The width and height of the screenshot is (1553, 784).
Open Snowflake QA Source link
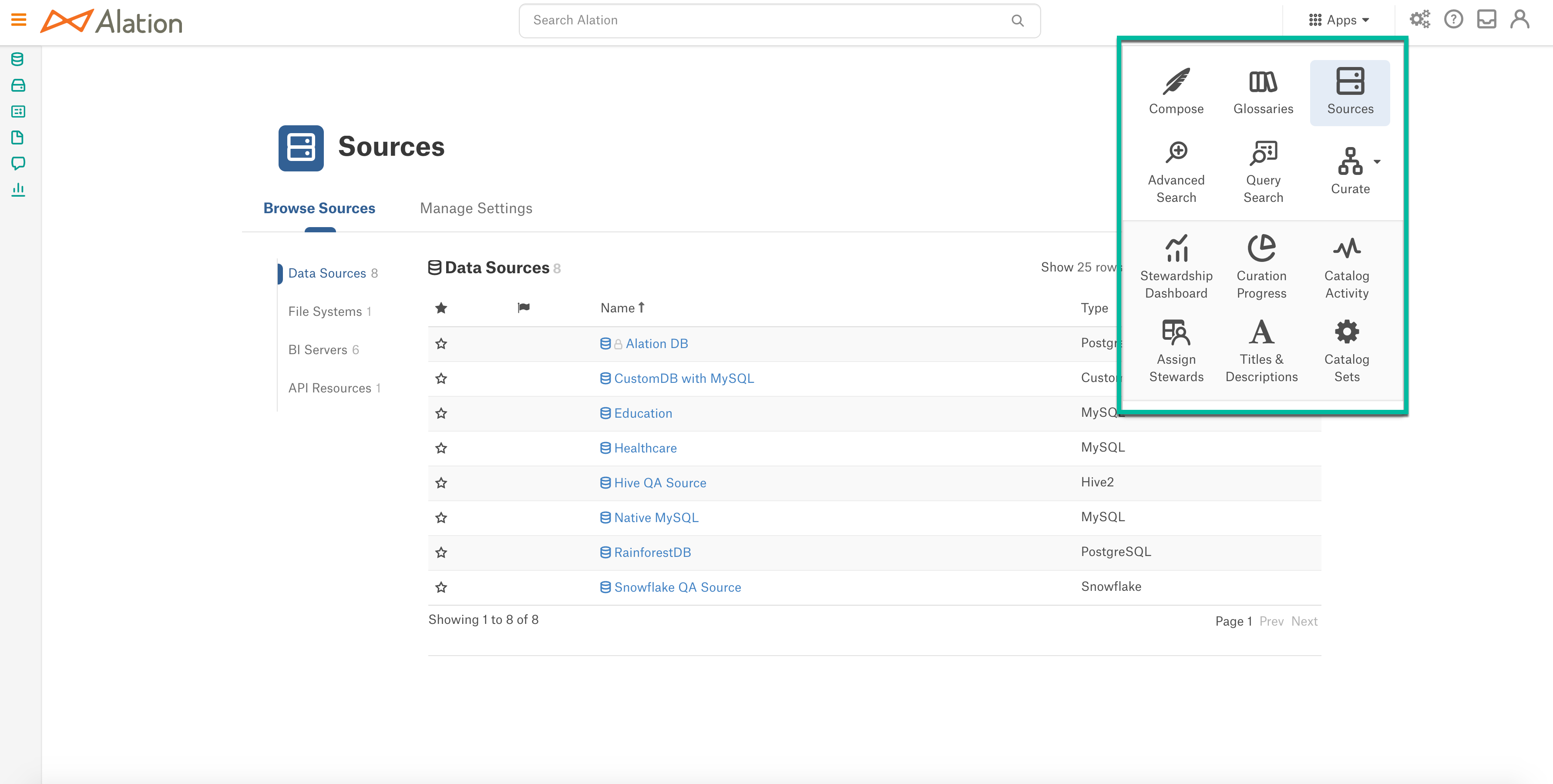pyautogui.click(x=678, y=587)
